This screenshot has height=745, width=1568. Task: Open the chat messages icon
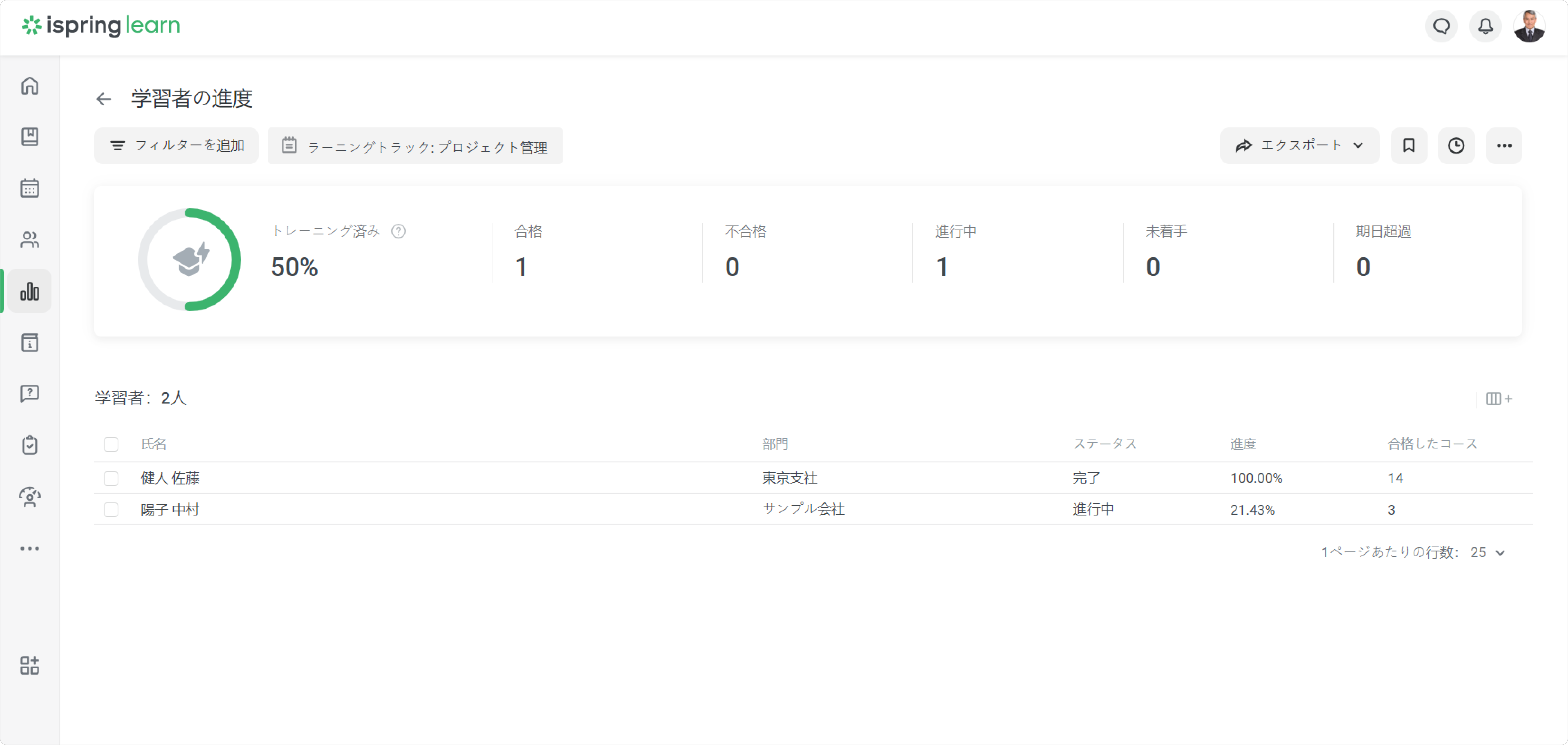[x=1441, y=26]
